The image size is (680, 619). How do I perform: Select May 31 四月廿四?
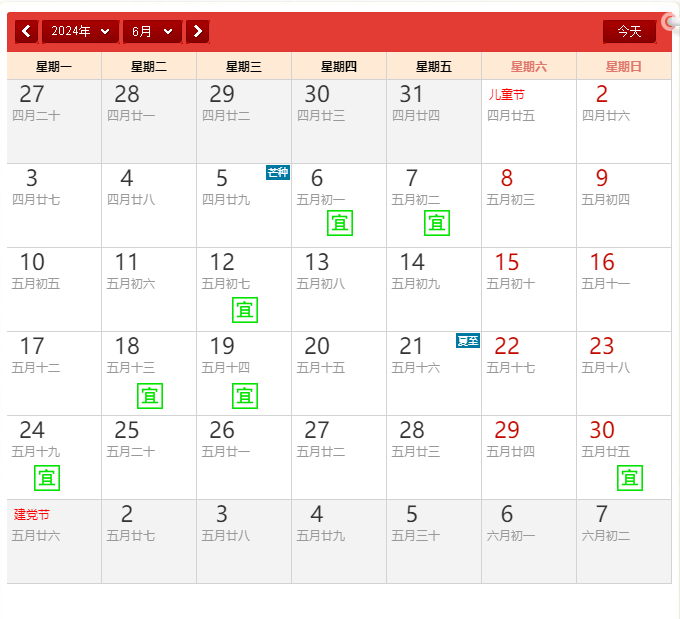(434, 121)
